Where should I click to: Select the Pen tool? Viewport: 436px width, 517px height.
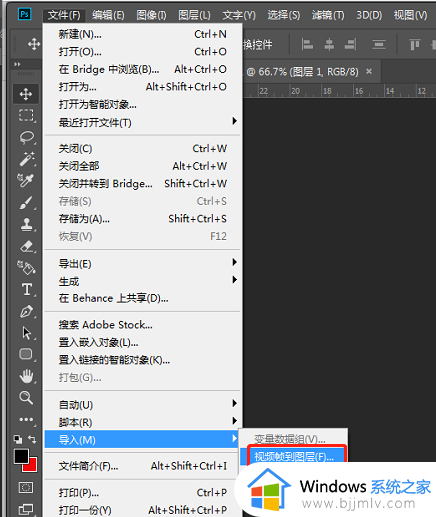coord(26,311)
